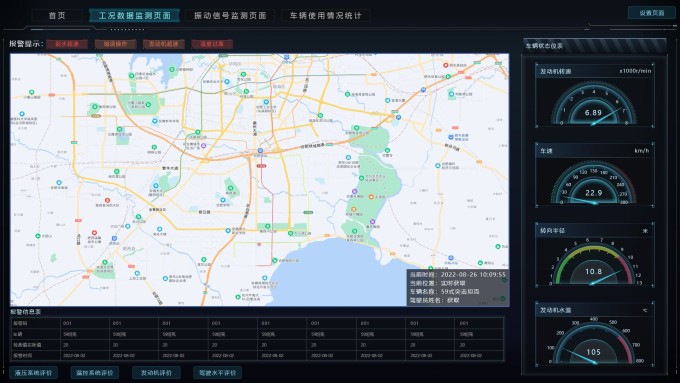Click the 发动机水温 gauge dial
The width and height of the screenshot is (680, 383).
tap(594, 342)
